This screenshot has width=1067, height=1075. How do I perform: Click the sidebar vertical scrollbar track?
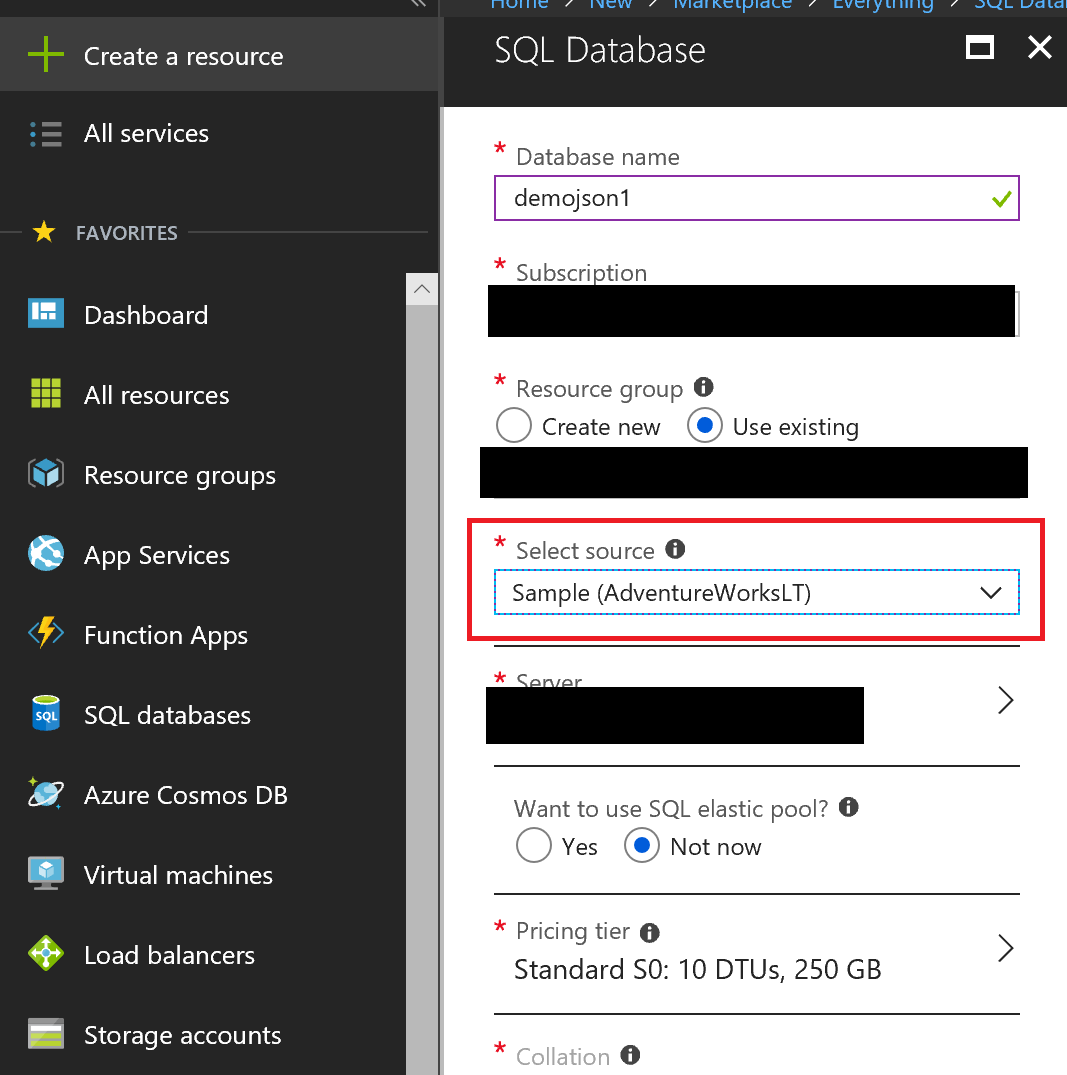coord(422,689)
